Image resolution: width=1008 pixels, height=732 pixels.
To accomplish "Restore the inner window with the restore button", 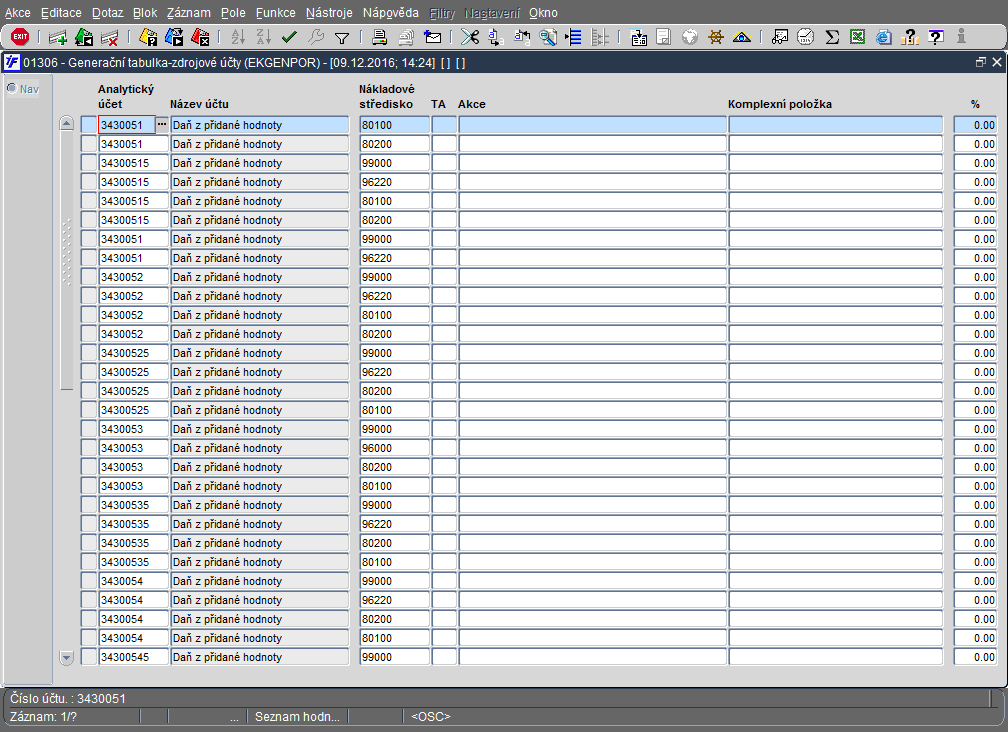I will tap(980, 62).
